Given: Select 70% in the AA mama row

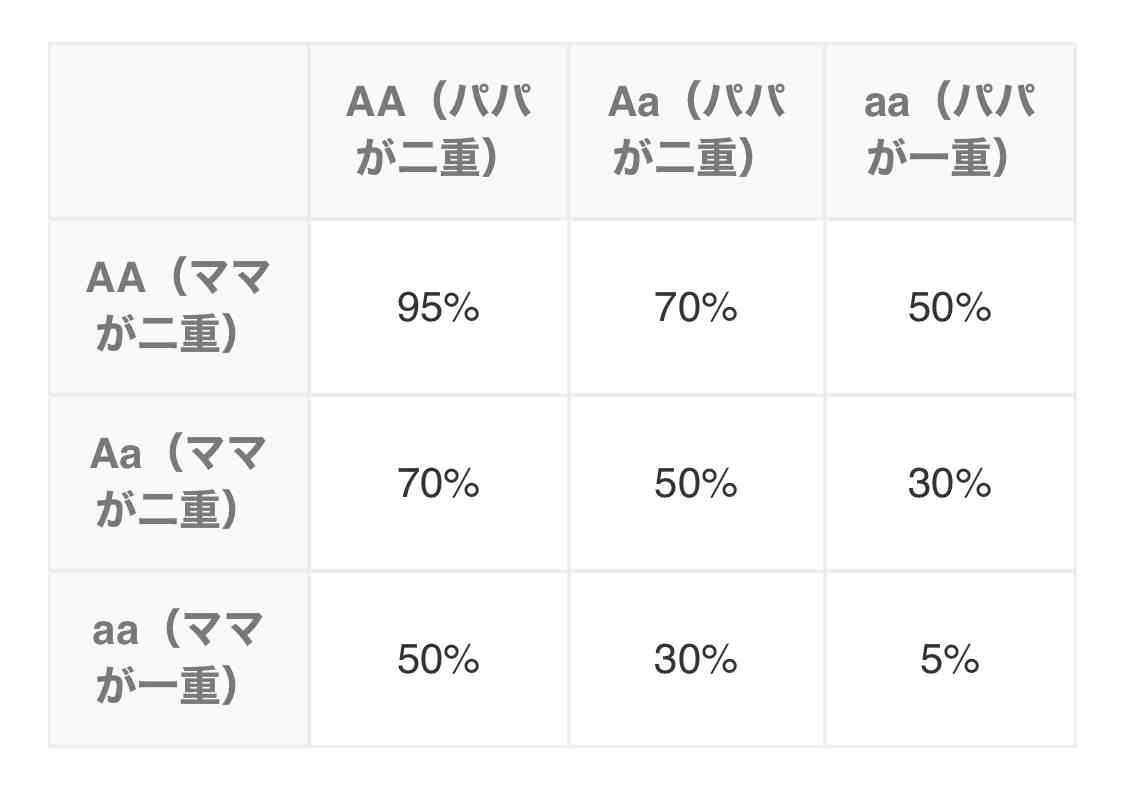Looking at the screenshot, I should pos(696,307).
